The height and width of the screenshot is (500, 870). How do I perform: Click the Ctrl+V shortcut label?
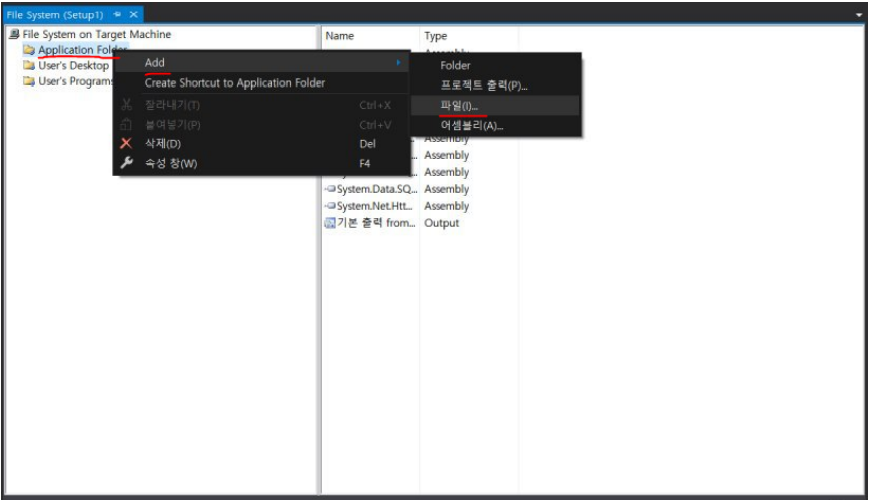pyautogui.click(x=375, y=125)
